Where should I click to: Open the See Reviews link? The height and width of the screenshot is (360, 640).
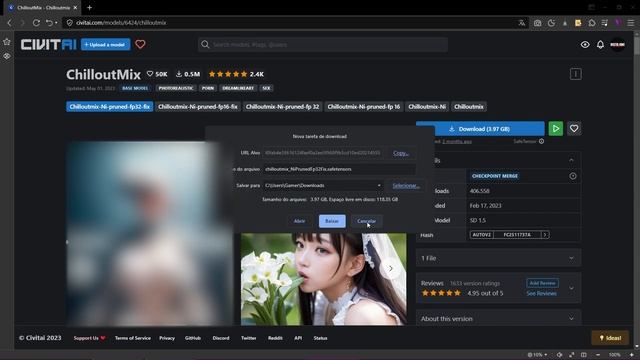coord(541,293)
